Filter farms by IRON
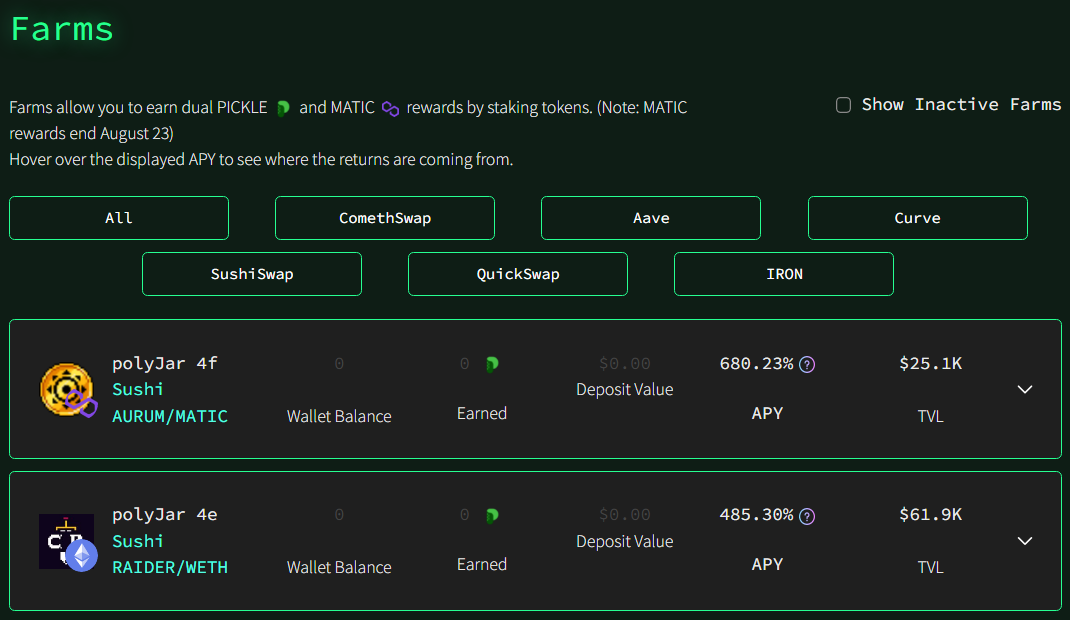 [x=784, y=274]
